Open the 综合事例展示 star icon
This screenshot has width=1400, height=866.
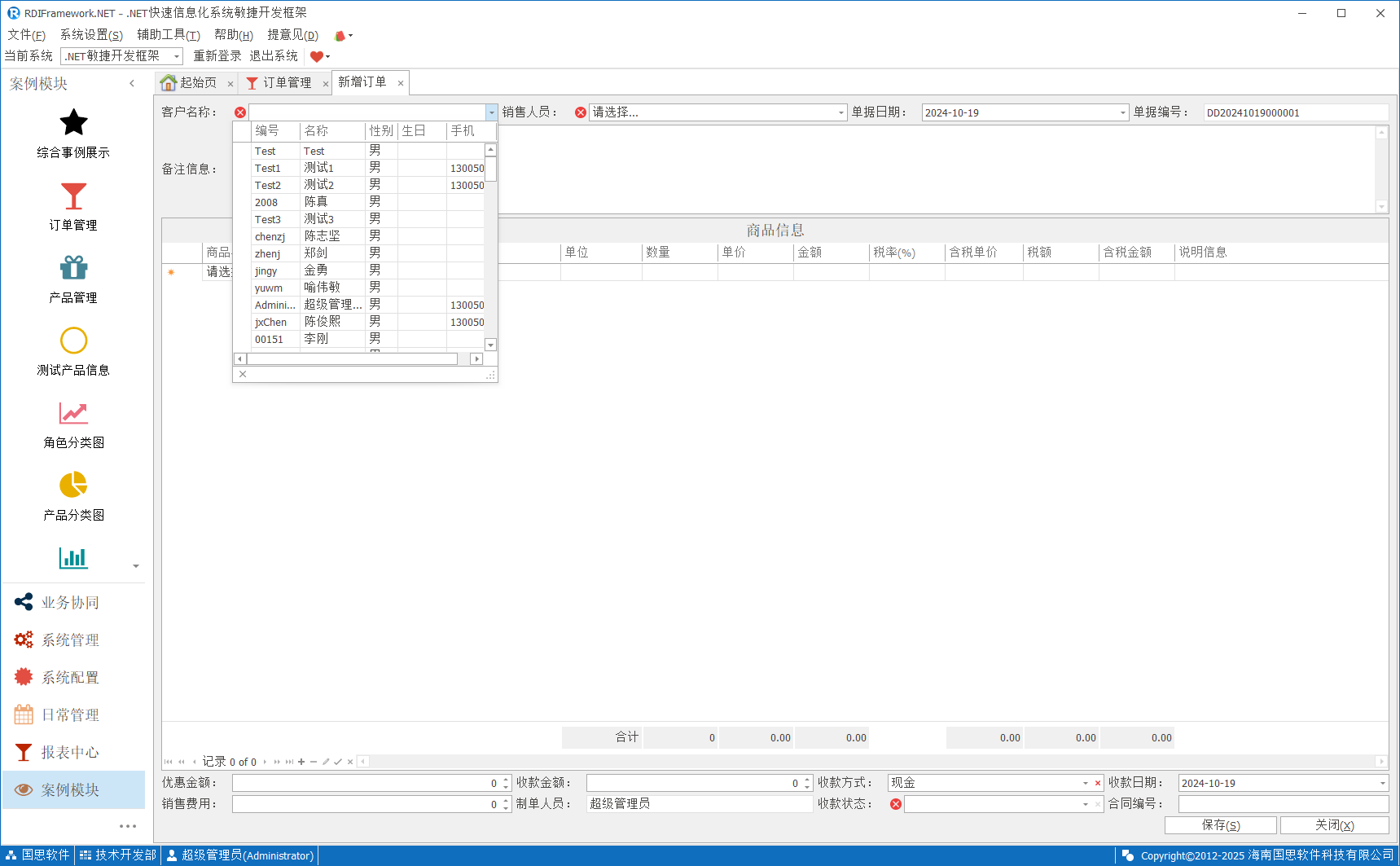pyautogui.click(x=73, y=124)
